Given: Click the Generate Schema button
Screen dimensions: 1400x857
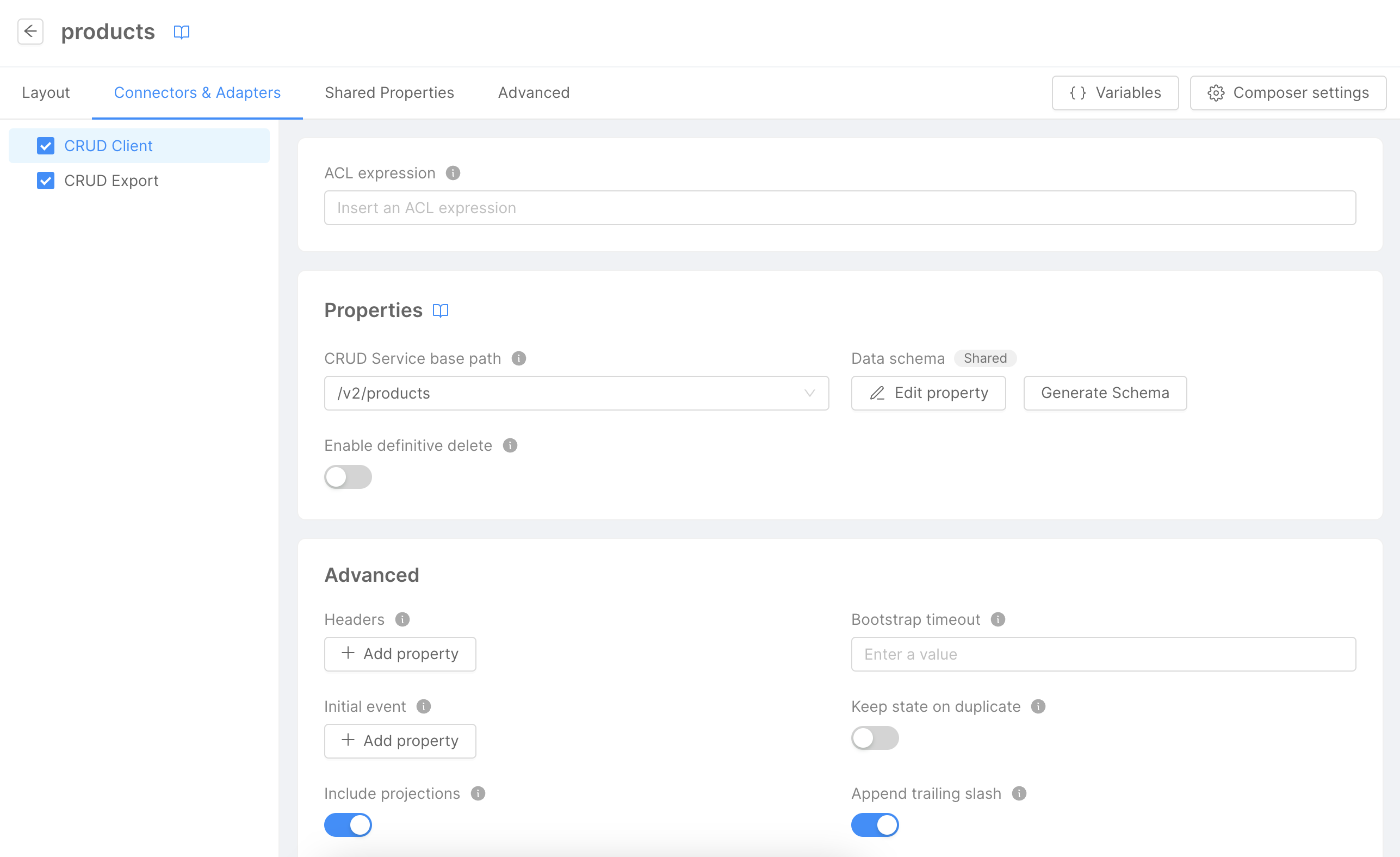Looking at the screenshot, I should click(1105, 393).
